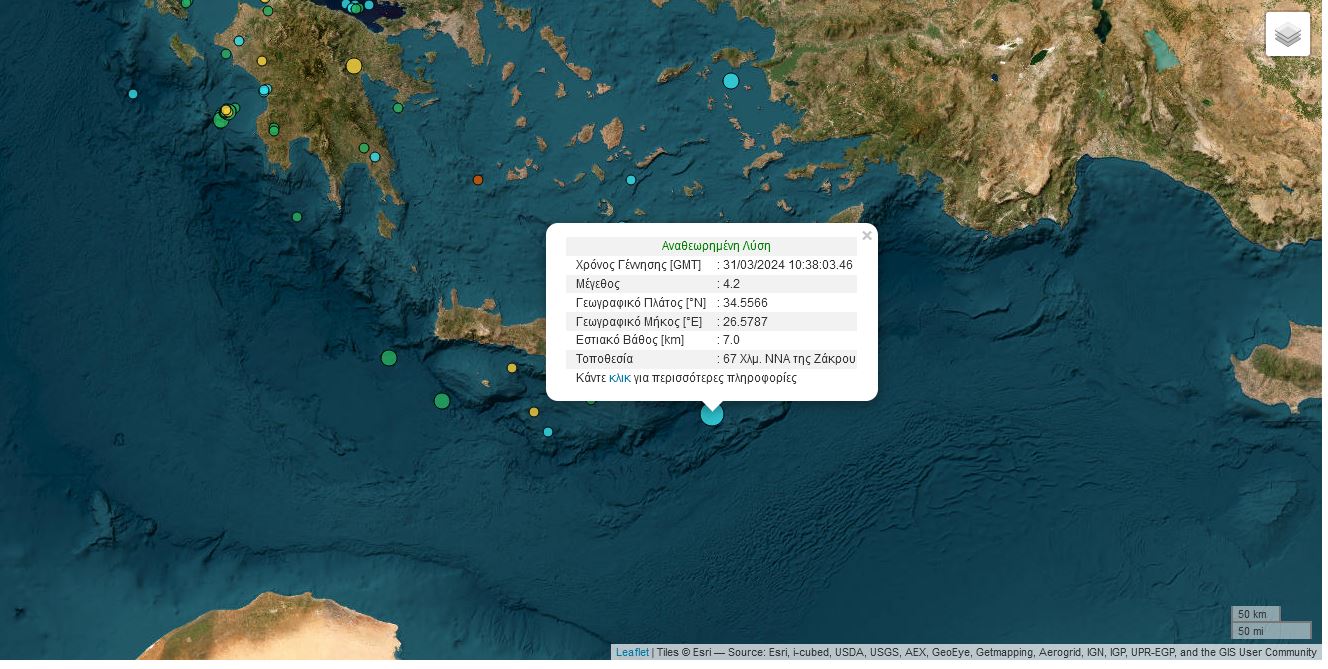Select the orange earthquake marker
The width and height of the screenshot is (1328, 669).
[478, 180]
